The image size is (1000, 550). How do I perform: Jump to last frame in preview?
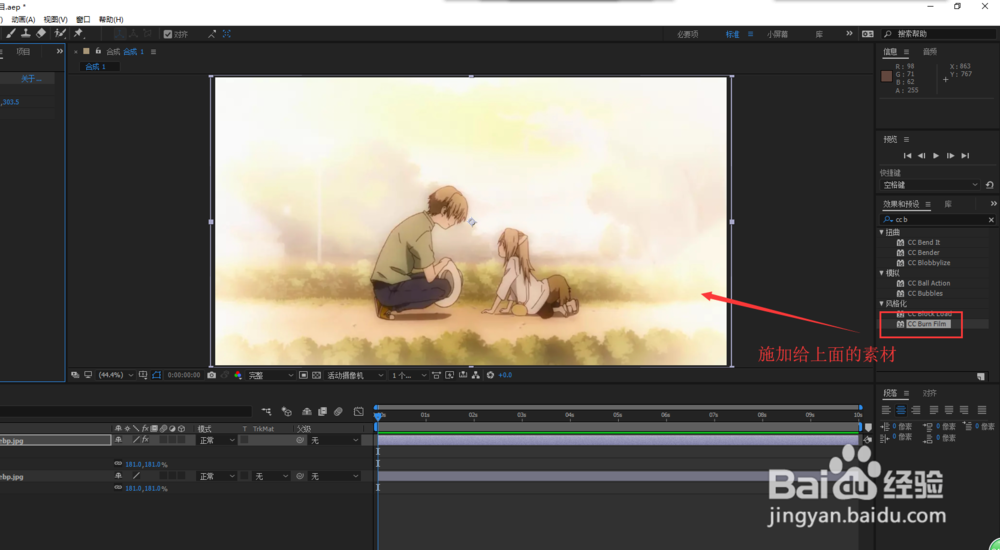coord(965,156)
